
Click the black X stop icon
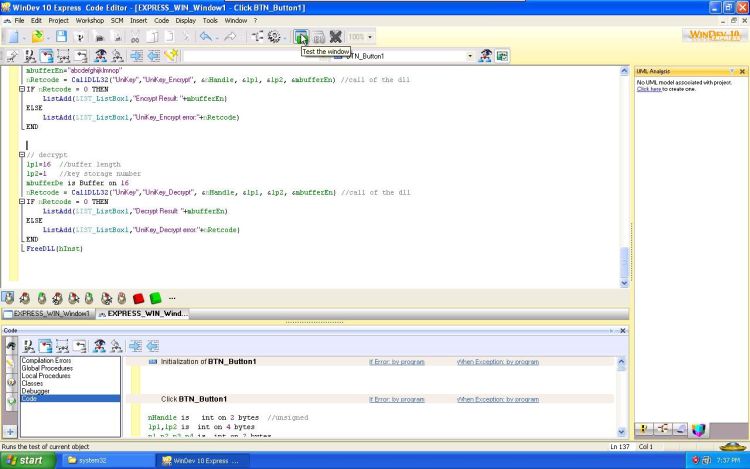tap(336, 37)
